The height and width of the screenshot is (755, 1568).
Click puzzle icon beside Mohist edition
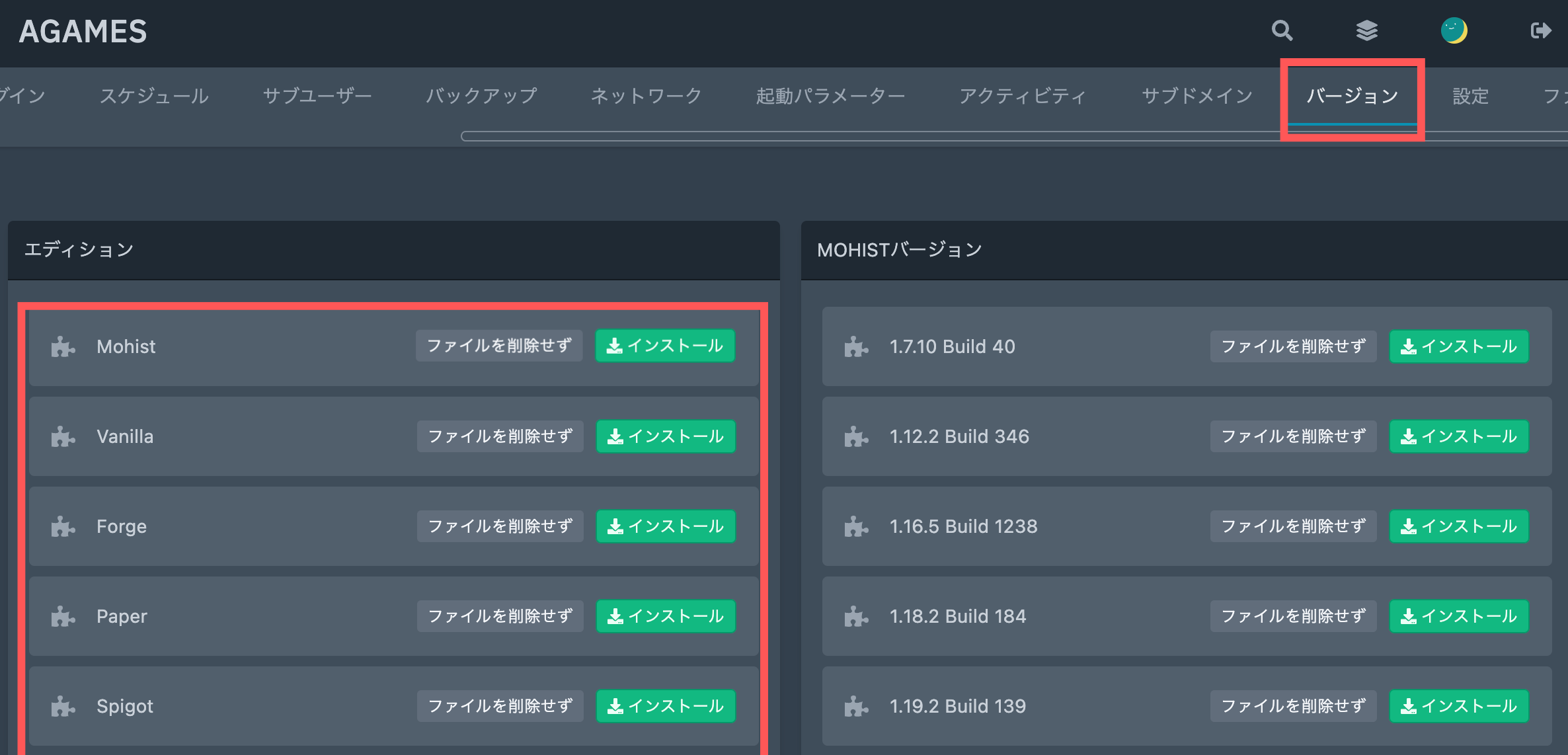click(x=63, y=346)
